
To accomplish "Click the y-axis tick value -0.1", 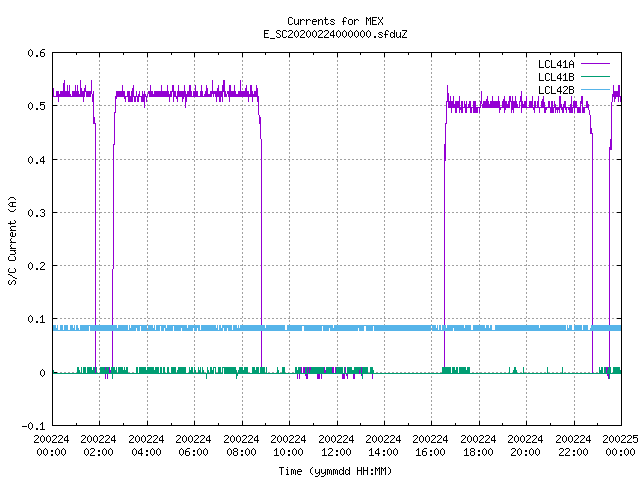I will [33, 426].
